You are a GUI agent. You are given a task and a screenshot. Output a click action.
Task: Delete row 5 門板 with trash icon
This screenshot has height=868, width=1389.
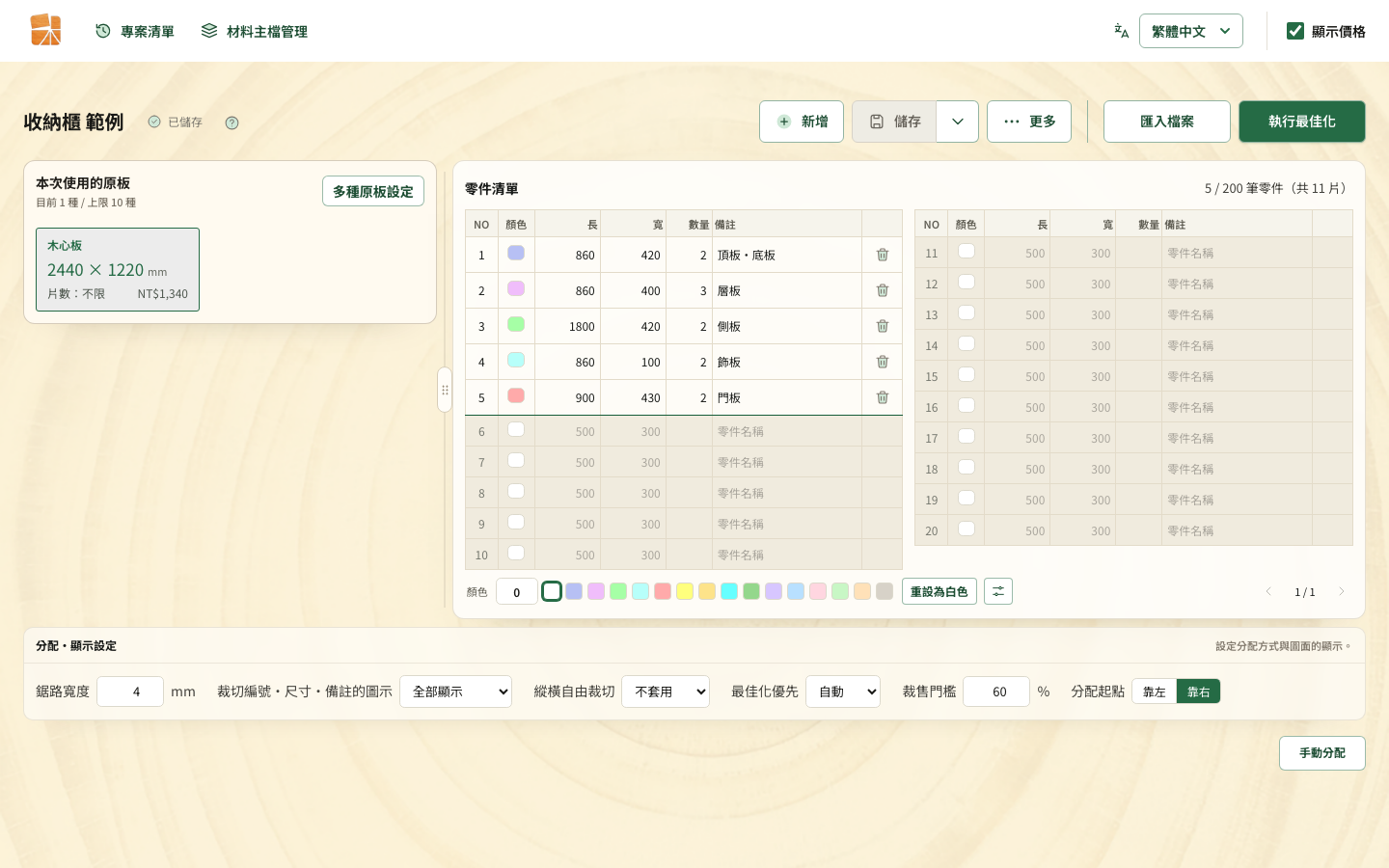(x=882, y=397)
